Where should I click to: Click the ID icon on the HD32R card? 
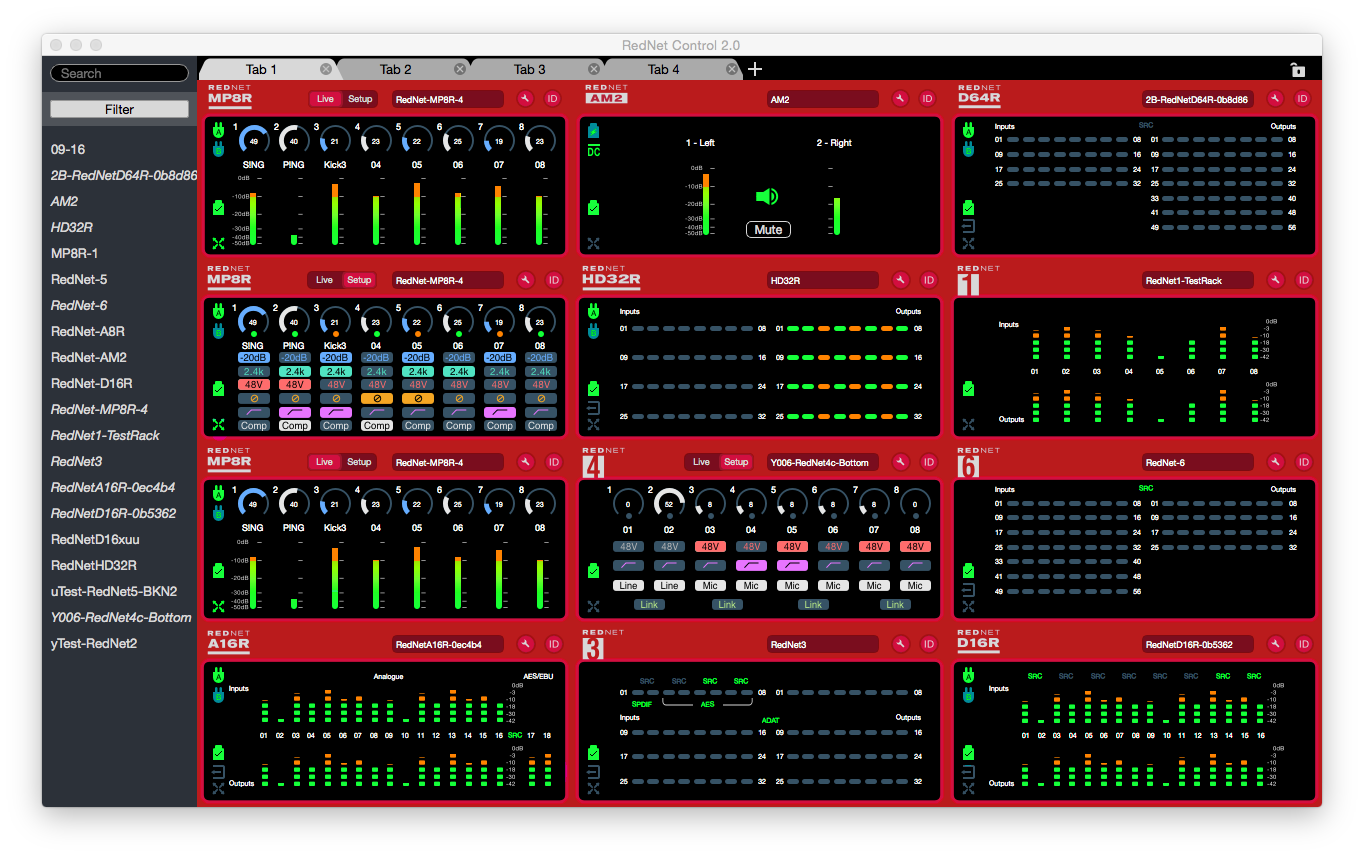point(928,281)
